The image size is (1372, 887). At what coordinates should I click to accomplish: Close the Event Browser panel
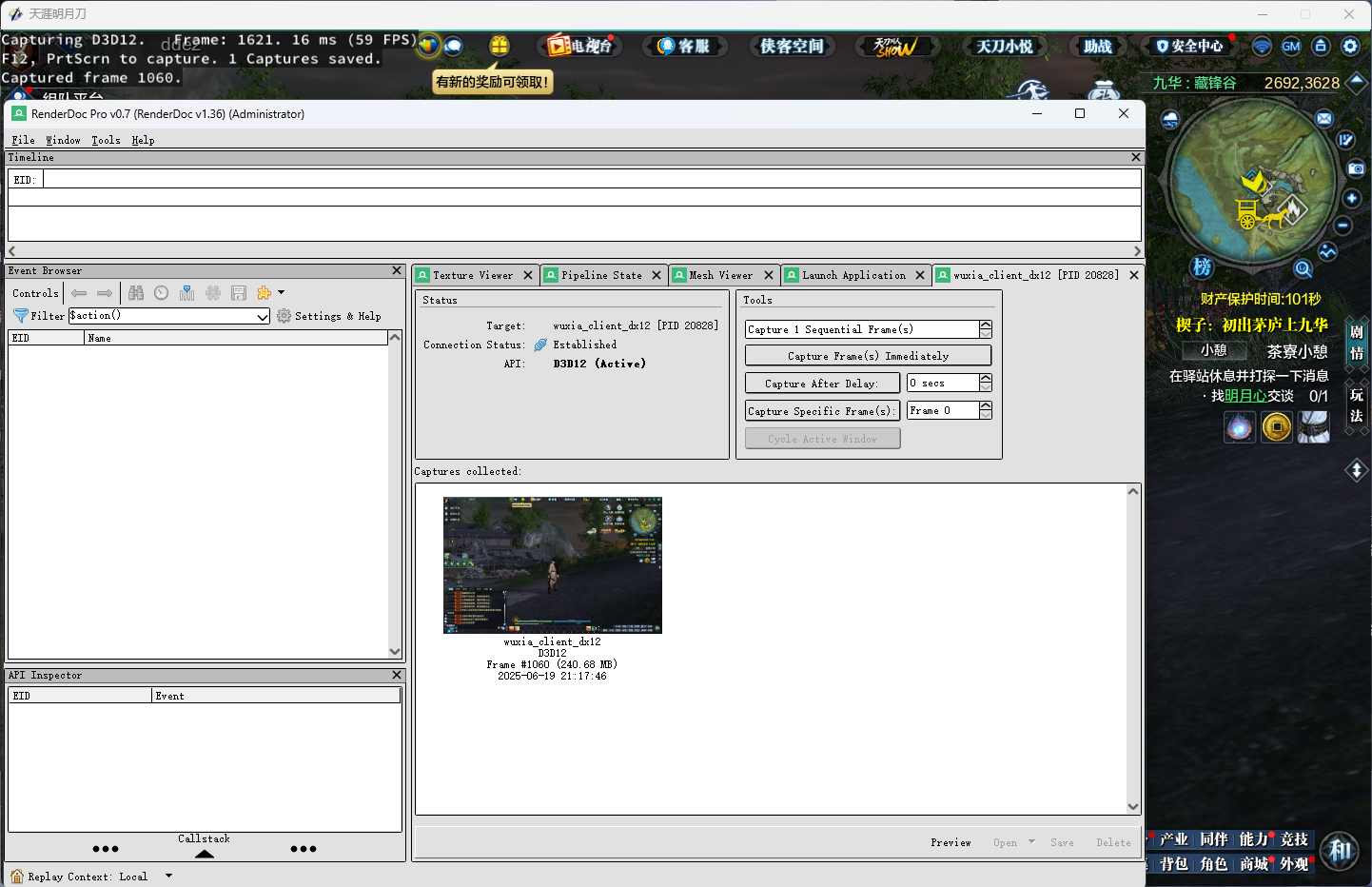click(397, 271)
